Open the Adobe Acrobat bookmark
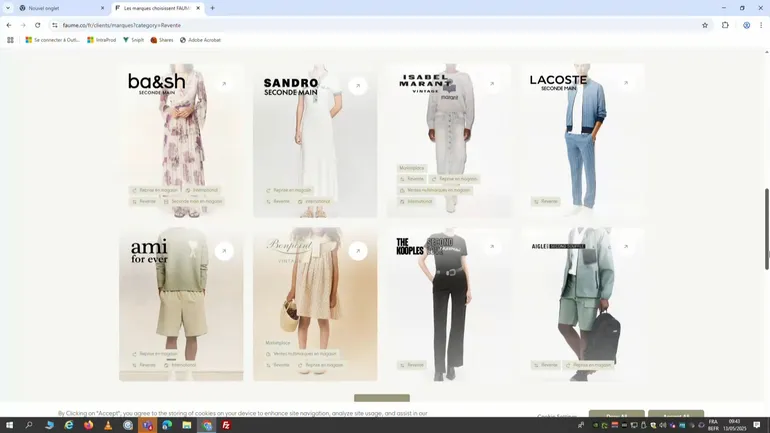This screenshot has height=433, width=770. (x=200, y=40)
